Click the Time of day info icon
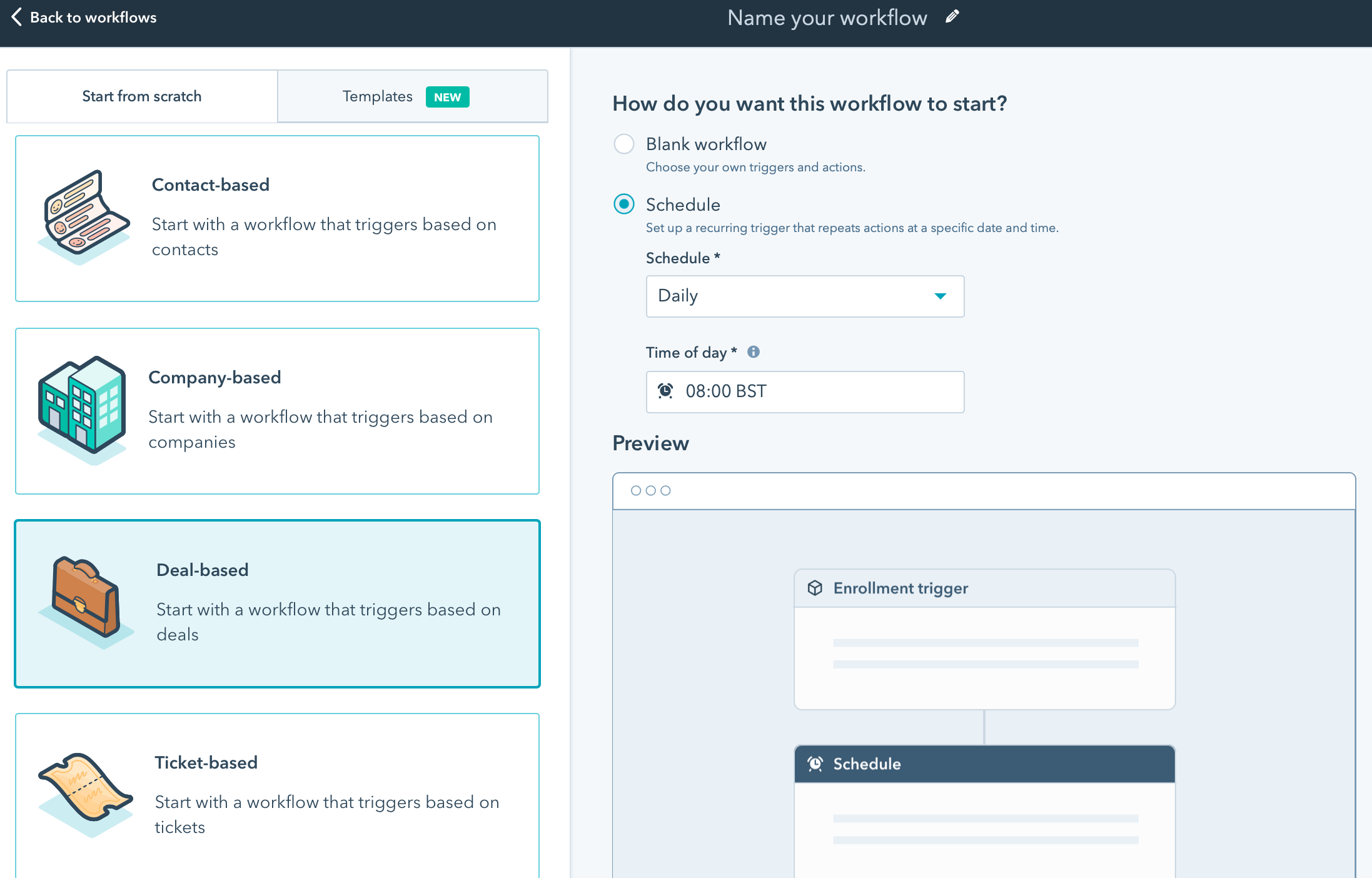The image size is (1372, 878). point(754,352)
